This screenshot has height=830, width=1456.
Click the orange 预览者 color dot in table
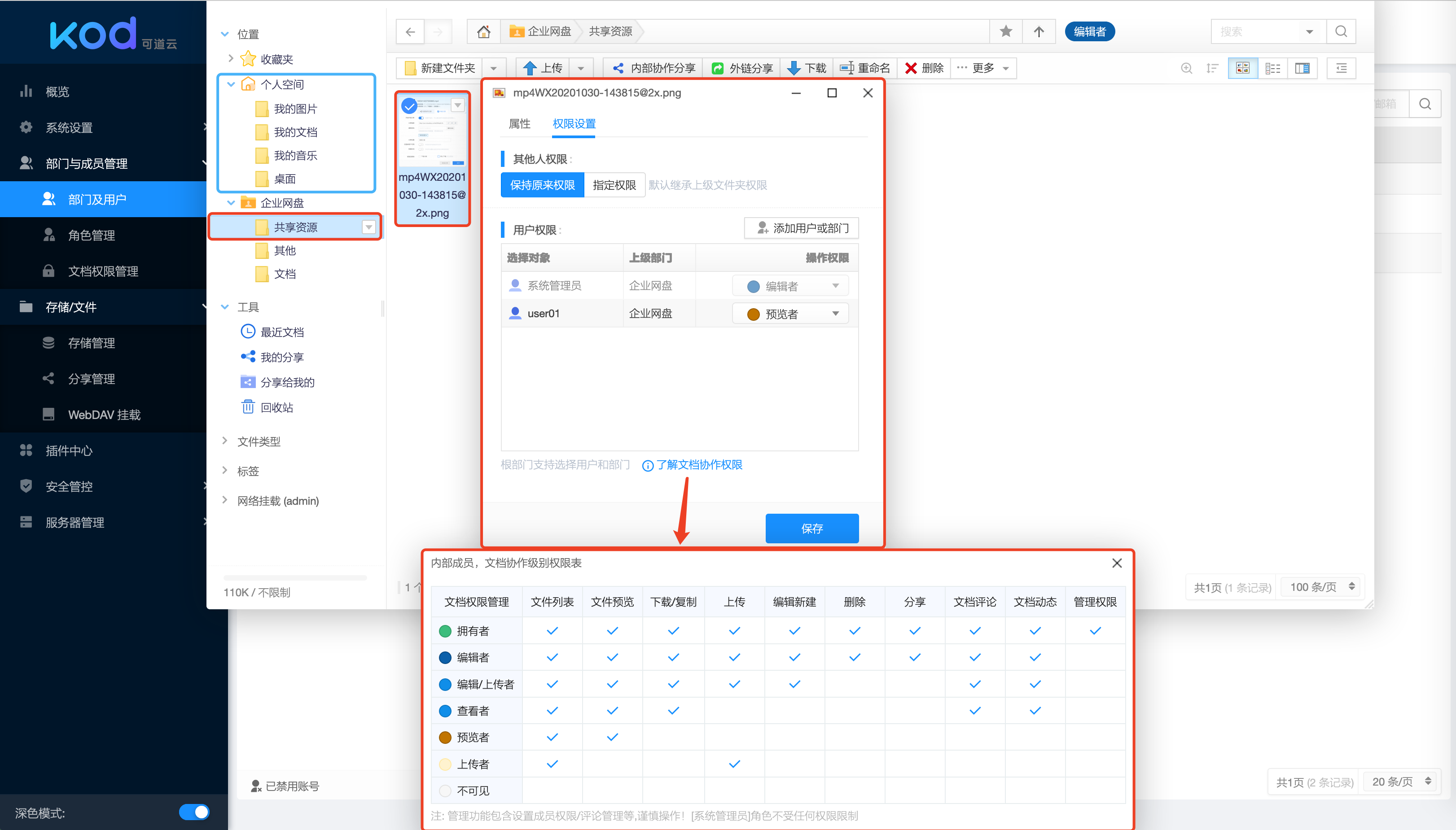(x=445, y=737)
